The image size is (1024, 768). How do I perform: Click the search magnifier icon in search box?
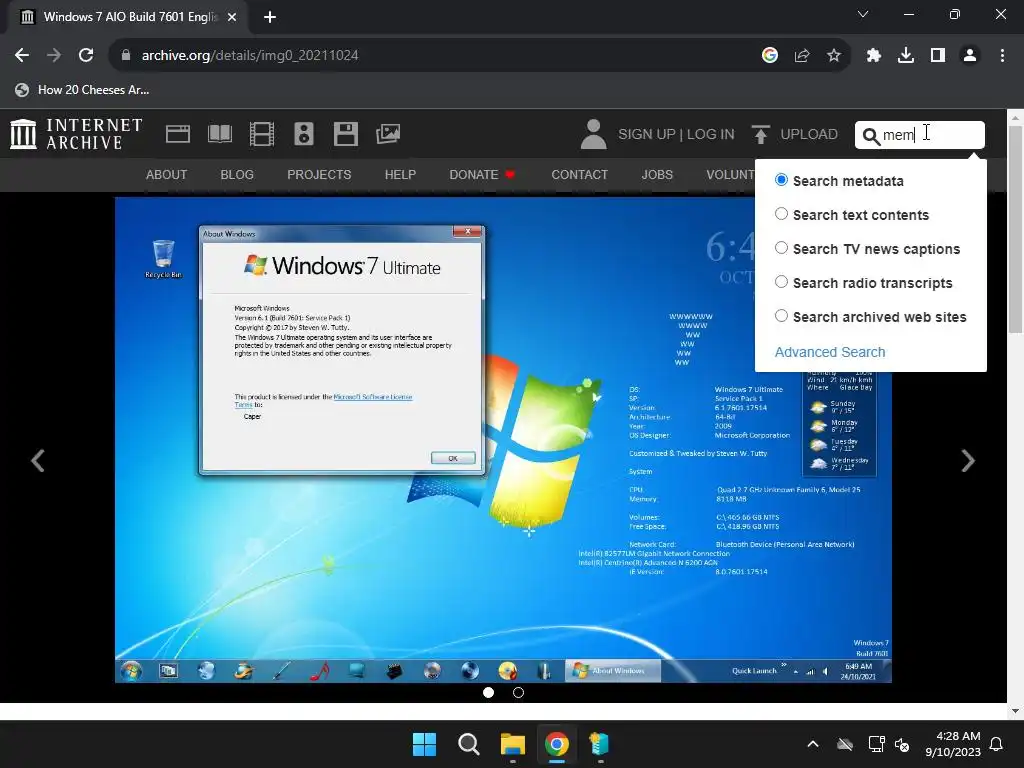871,136
